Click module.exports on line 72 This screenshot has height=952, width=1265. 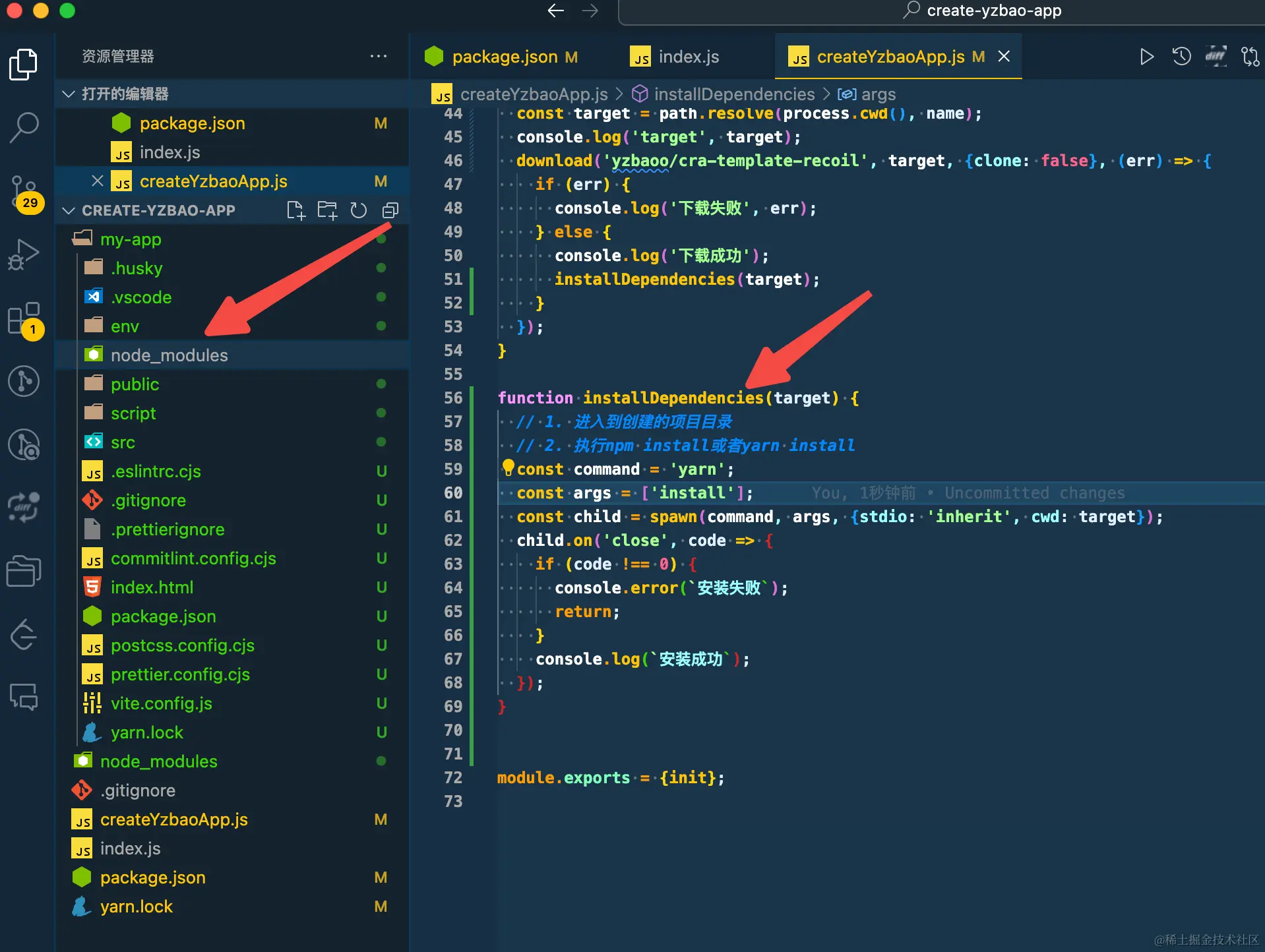point(563,777)
